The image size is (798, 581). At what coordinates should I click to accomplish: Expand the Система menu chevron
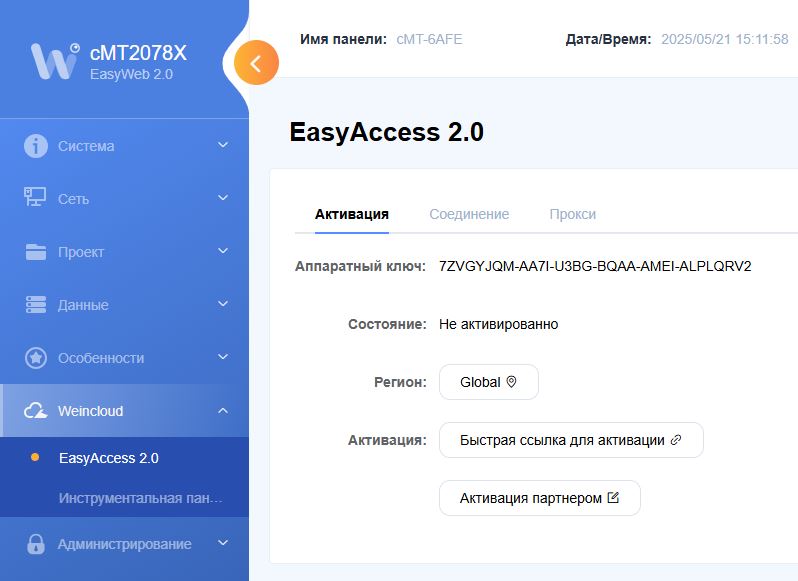pos(223,146)
